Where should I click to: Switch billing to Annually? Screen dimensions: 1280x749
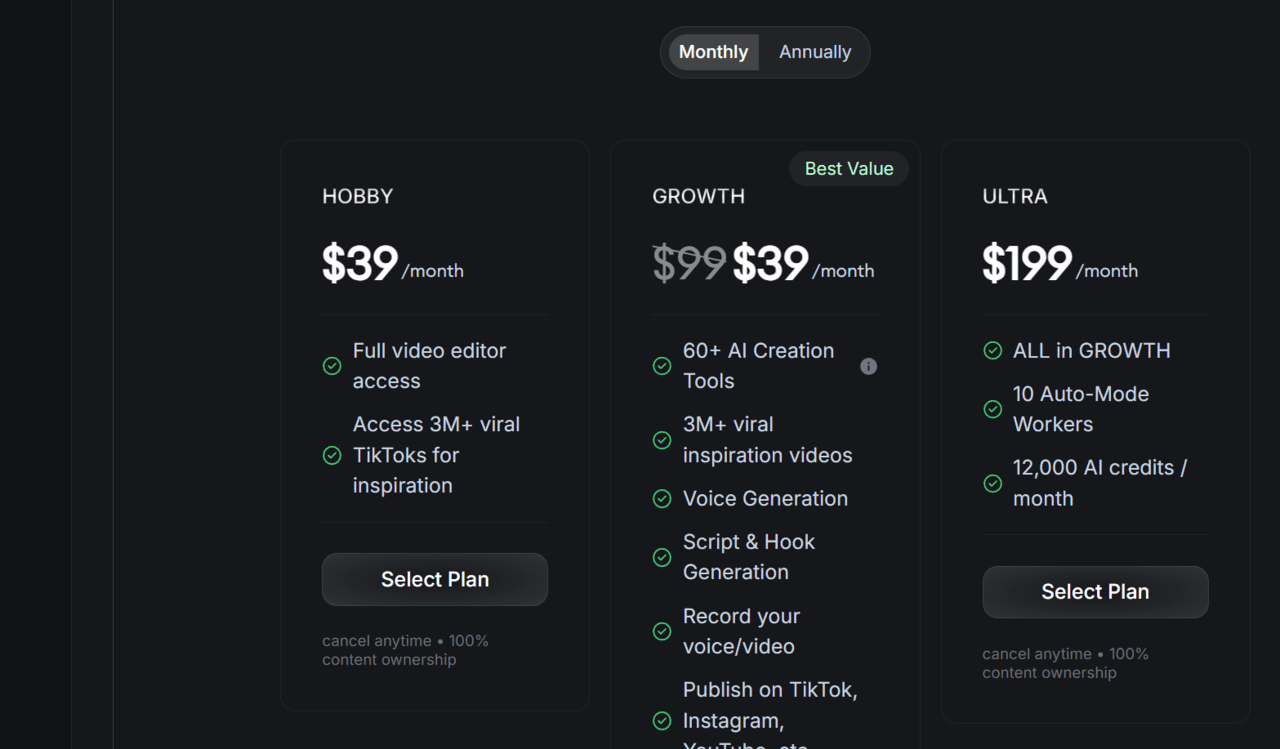(x=814, y=51)
